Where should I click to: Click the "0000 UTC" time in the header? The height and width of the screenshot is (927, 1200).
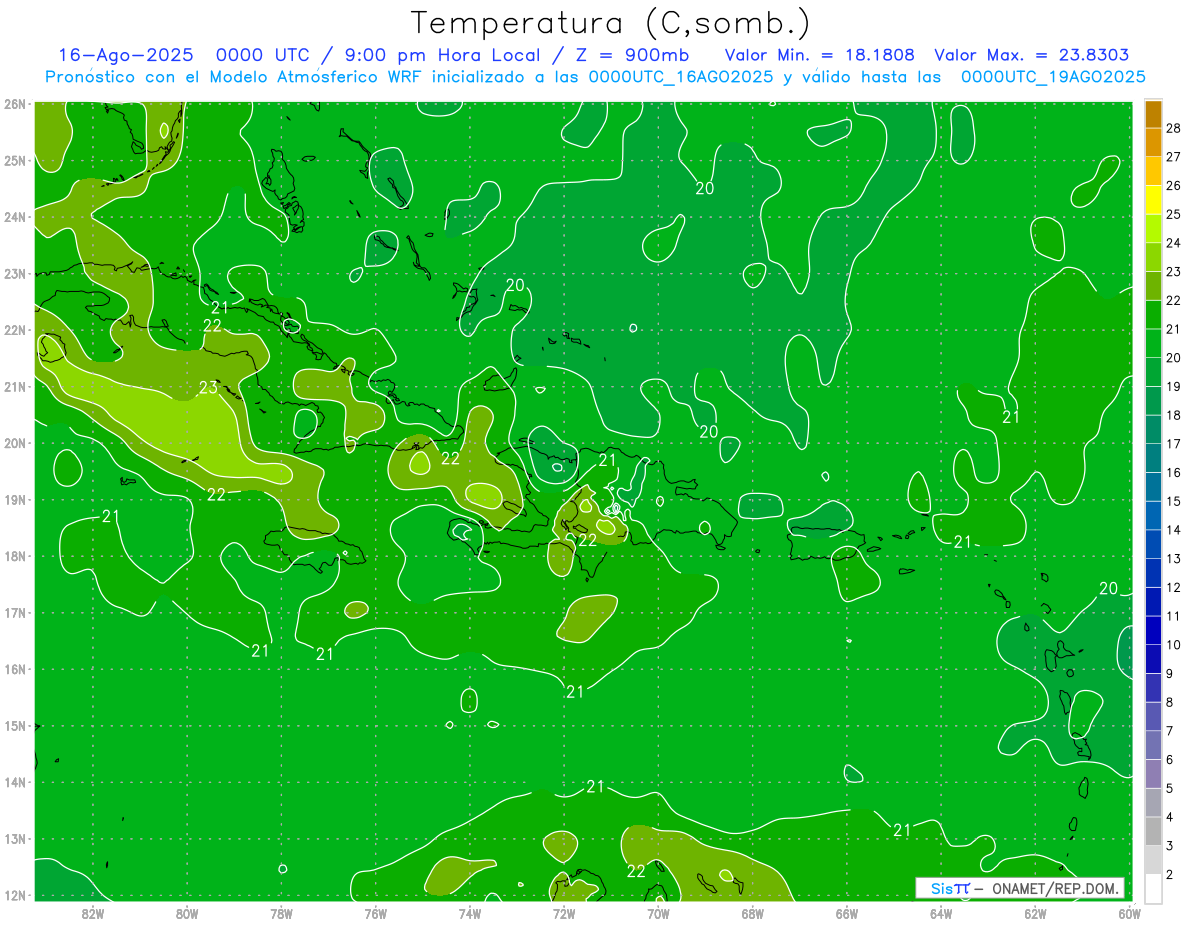click(264, 55)
